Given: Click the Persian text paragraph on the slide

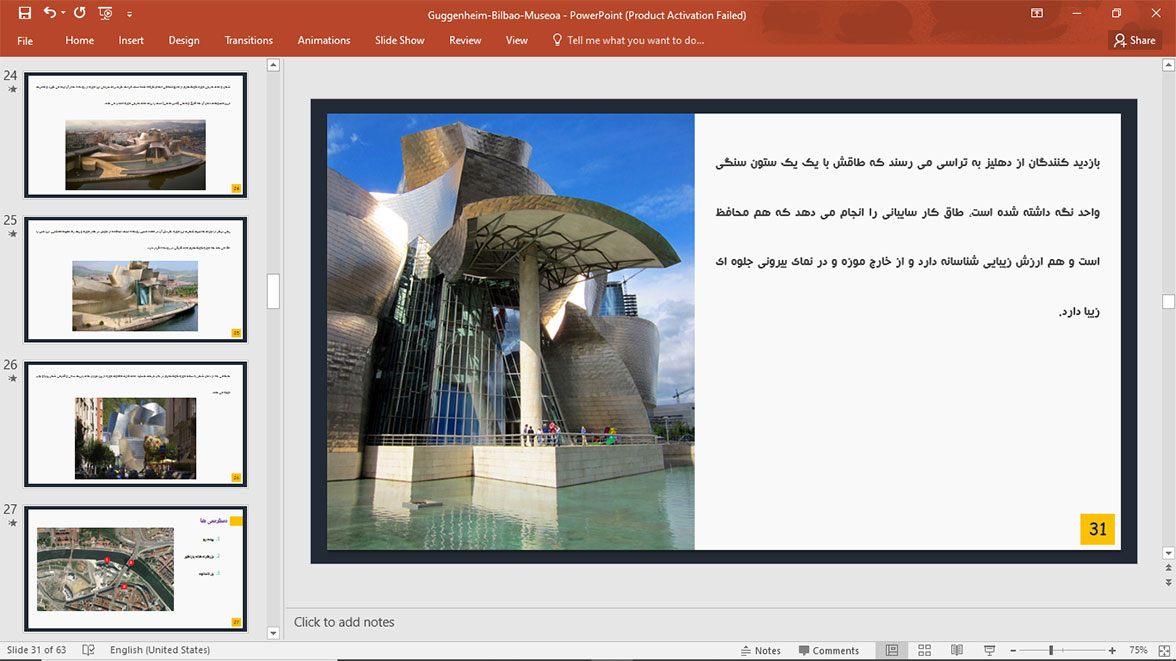Looking at the screenshot, I should pyautogui.click(x=908, y=236).
